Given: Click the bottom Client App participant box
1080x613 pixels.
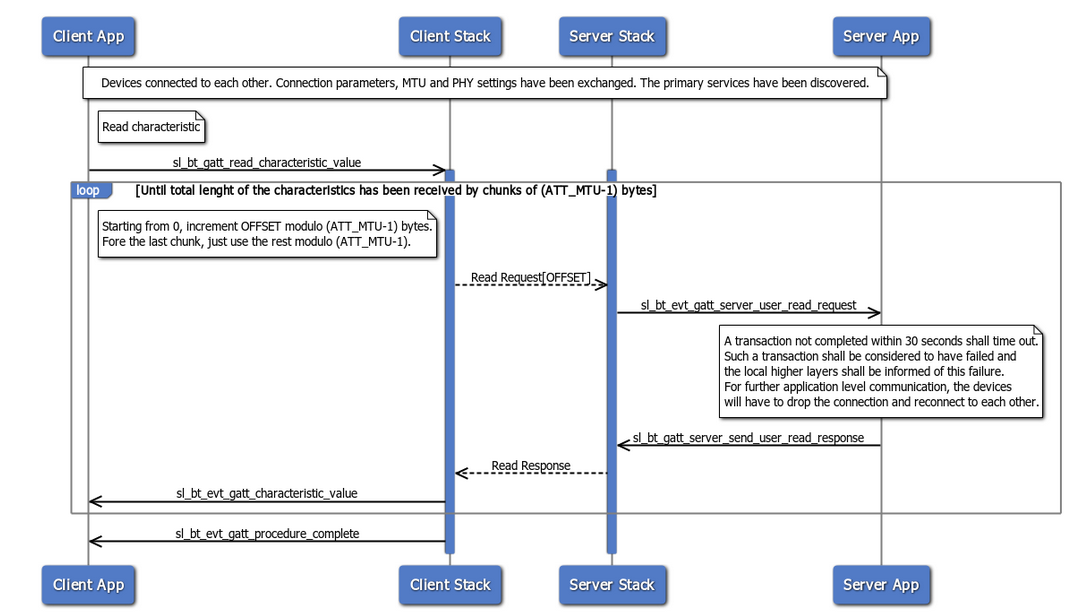Looking at the screenshot, I should tap(88, 585).
